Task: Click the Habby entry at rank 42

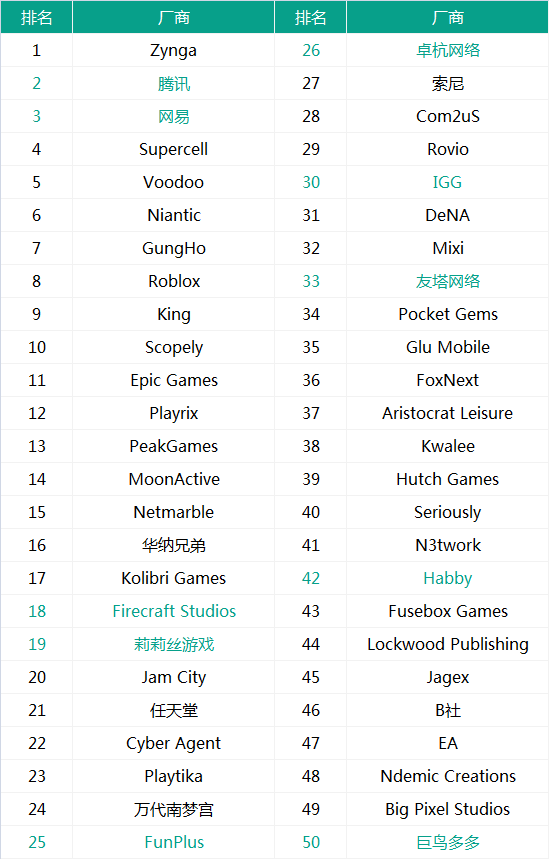Action: pyautogui.click(x=448, y=578)
